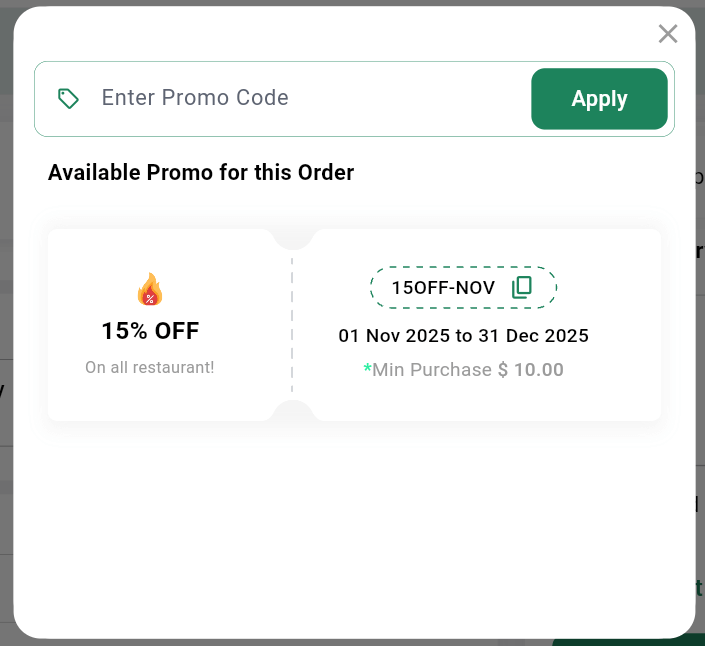Click the green asterisk before Min Purchase
Screen dimensions: 705x646
click(x=367, y=369)
